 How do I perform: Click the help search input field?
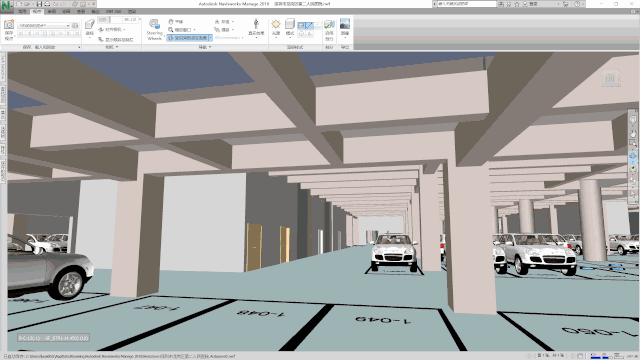(466, 4)
